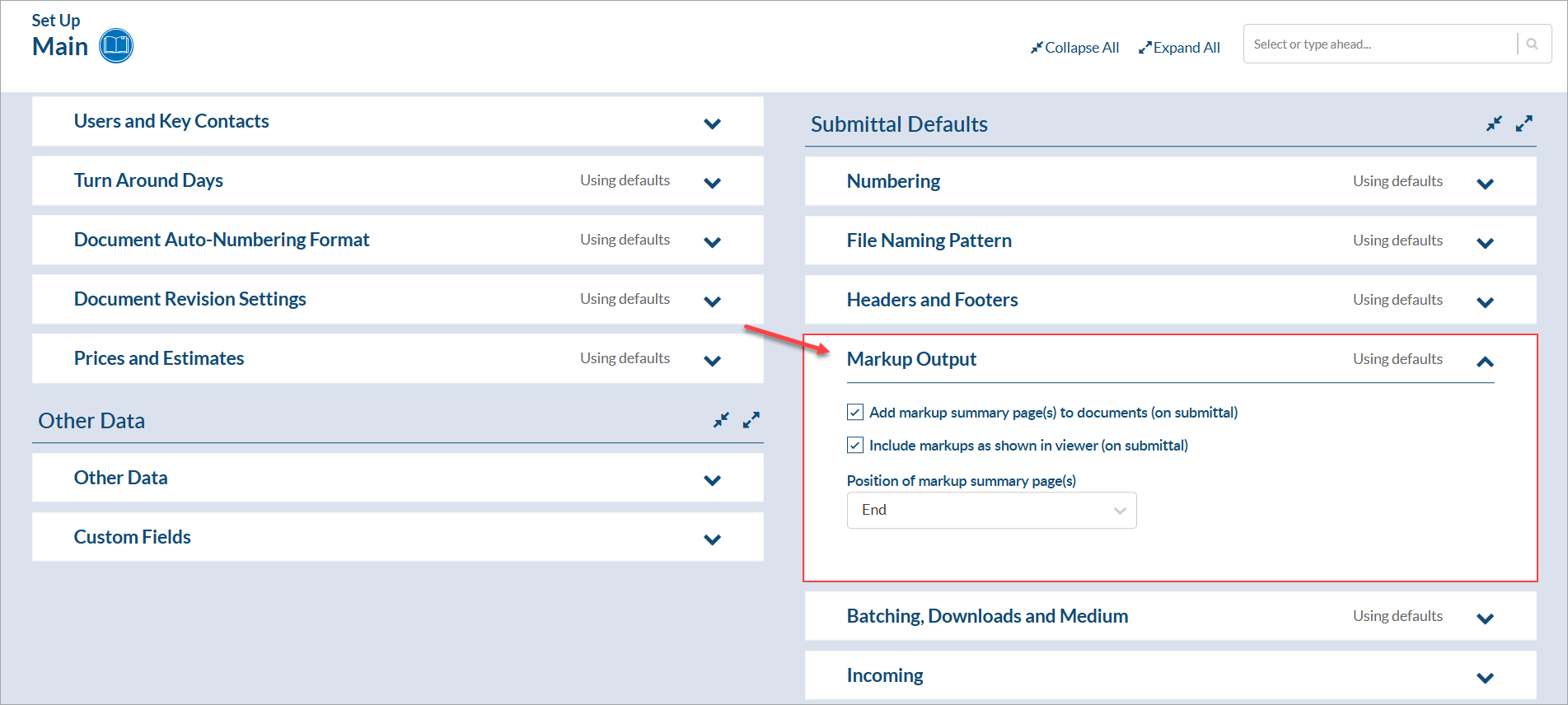
Task: Collapse all Submittal Defaults sections icon
Action: click(1494, 124)
